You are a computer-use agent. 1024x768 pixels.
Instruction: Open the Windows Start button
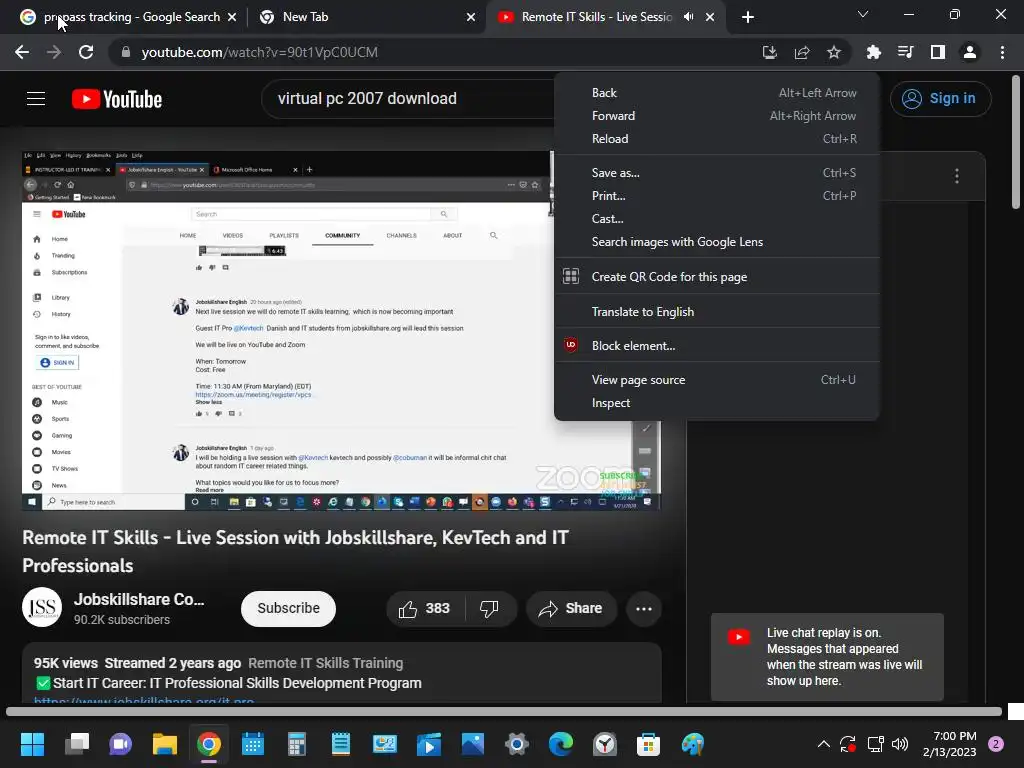click(x=32, y=744)
